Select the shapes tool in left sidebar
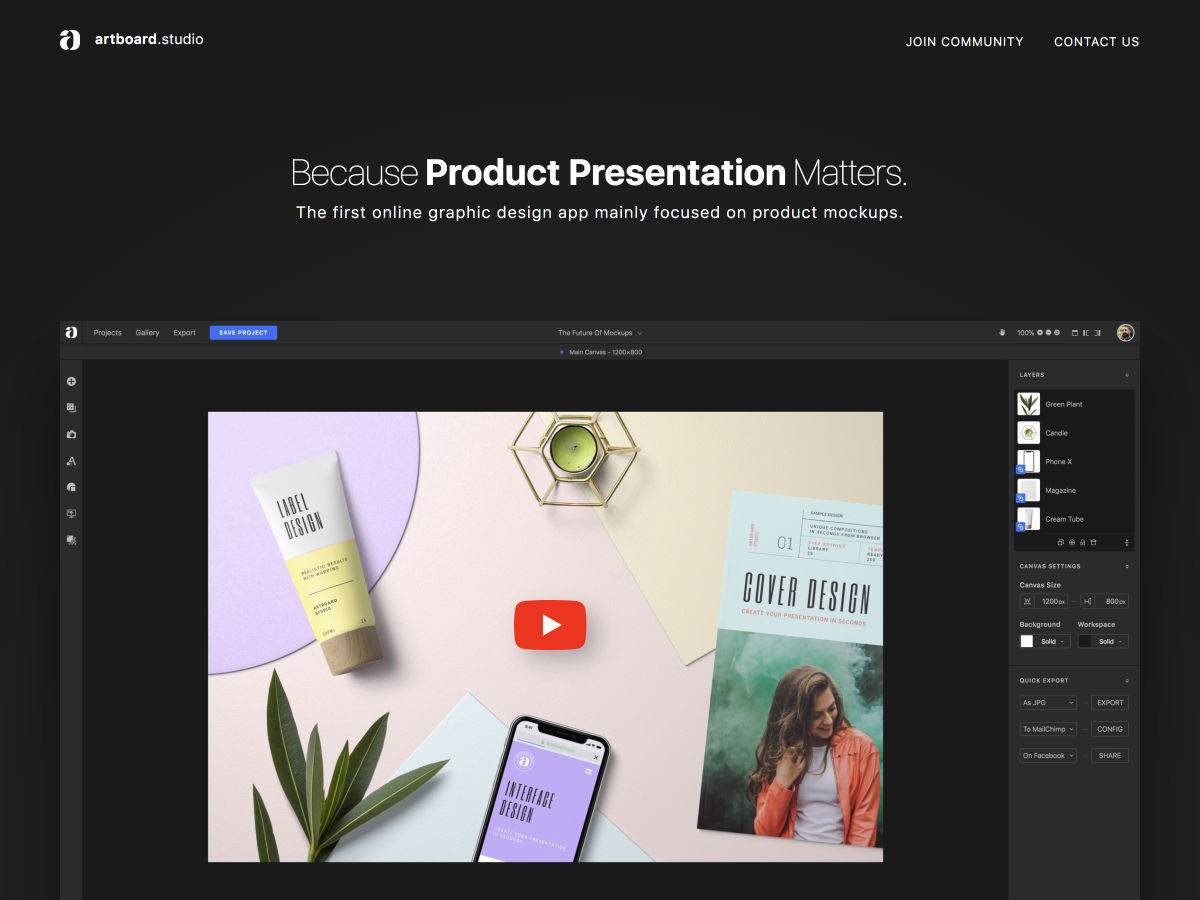The image size is (1200, 900). click(x=71, y=487)
